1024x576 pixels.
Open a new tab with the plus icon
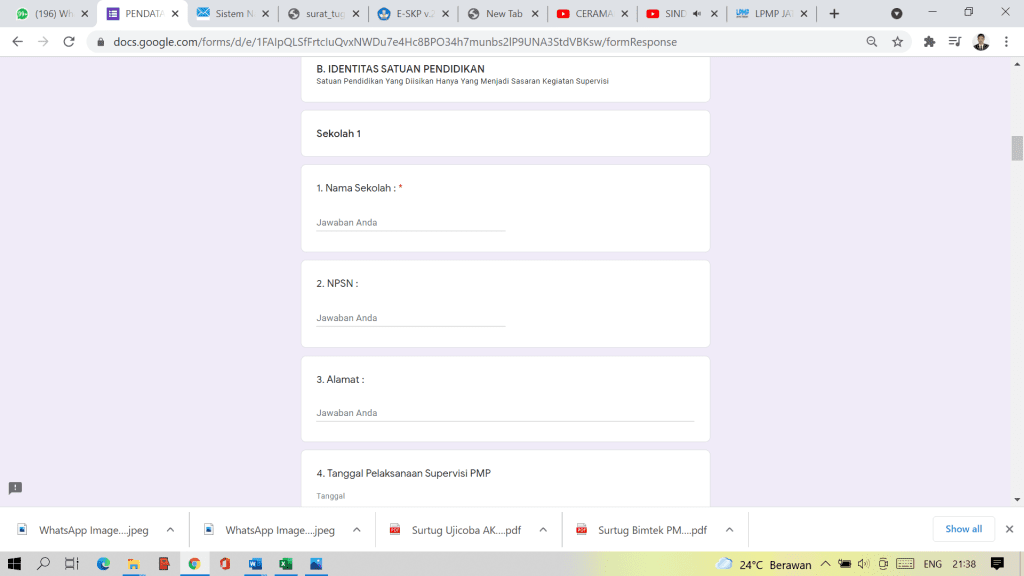pyautogui.click(x=834, y=14)
